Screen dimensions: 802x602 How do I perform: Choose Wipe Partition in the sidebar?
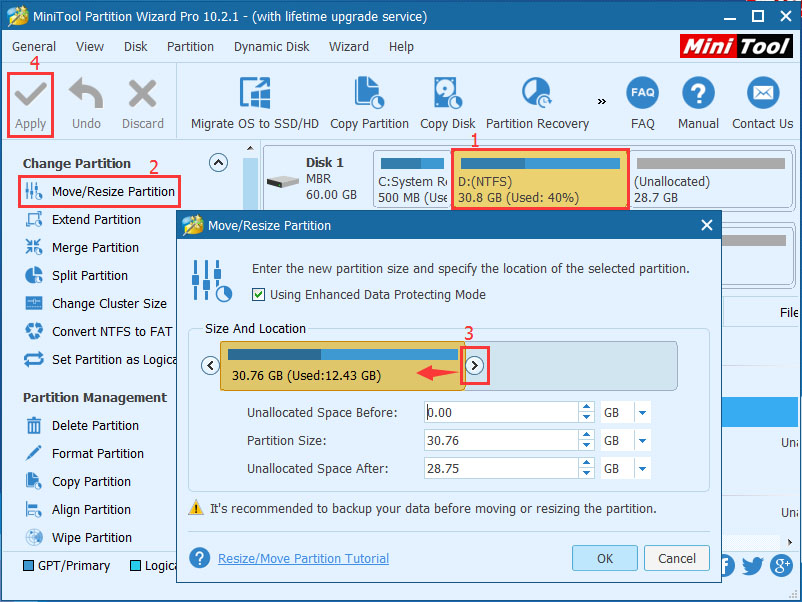pos(78,538)
